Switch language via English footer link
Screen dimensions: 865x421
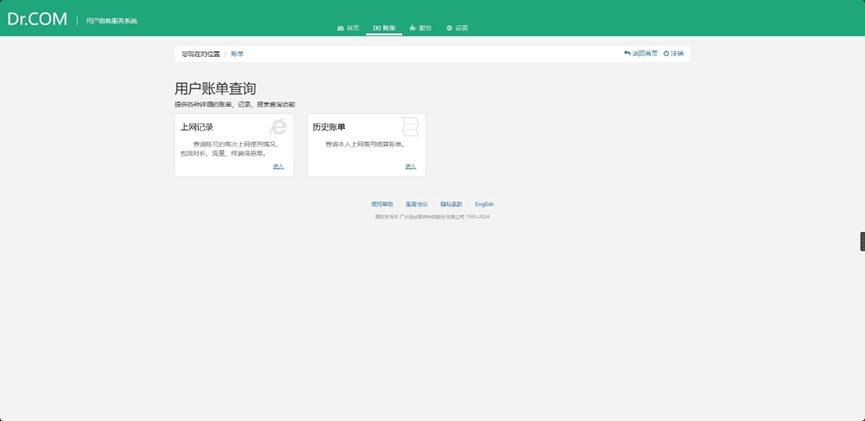click(x=484, y=204)
